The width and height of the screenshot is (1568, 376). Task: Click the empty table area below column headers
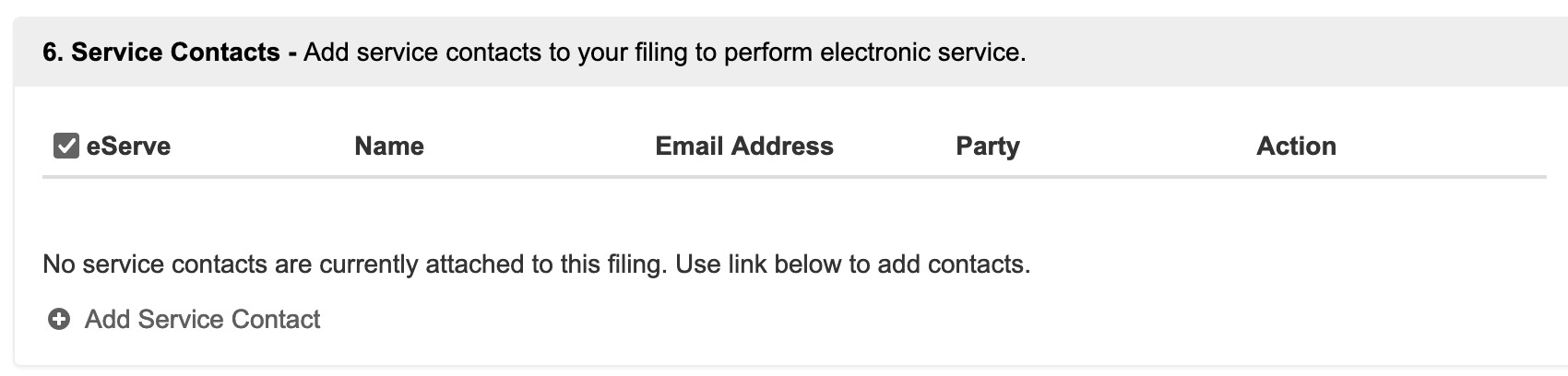coord(793,212)
